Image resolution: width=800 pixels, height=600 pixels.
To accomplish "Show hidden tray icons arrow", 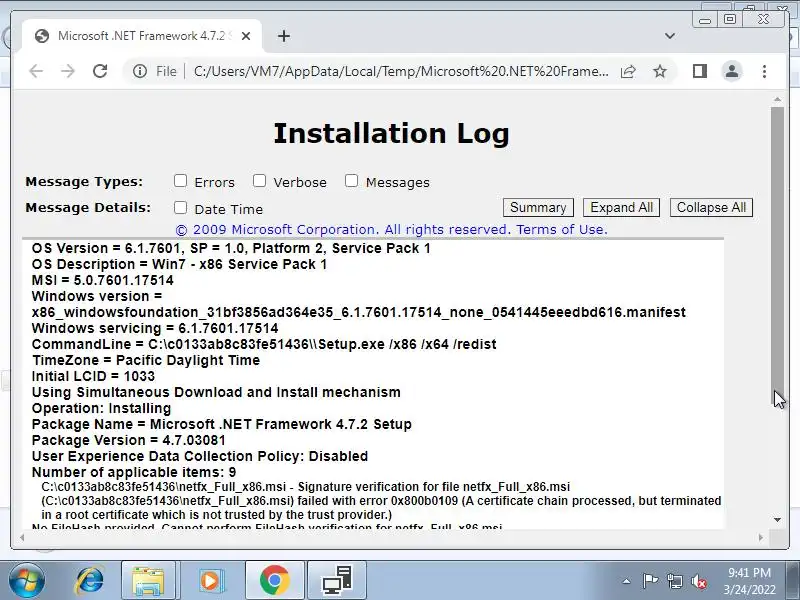I will tap(627, 581).
